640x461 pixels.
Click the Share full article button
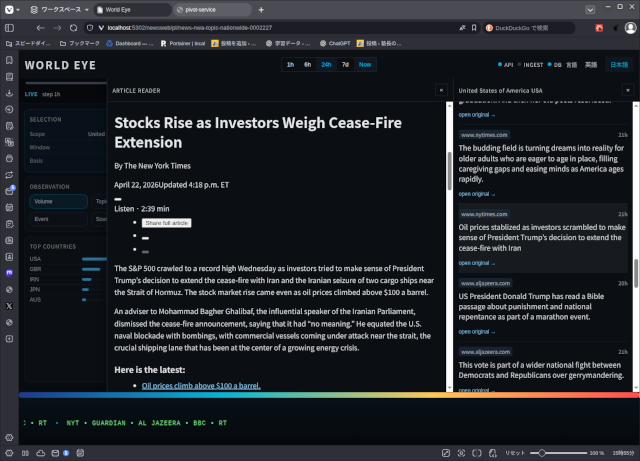coord(166,223)
